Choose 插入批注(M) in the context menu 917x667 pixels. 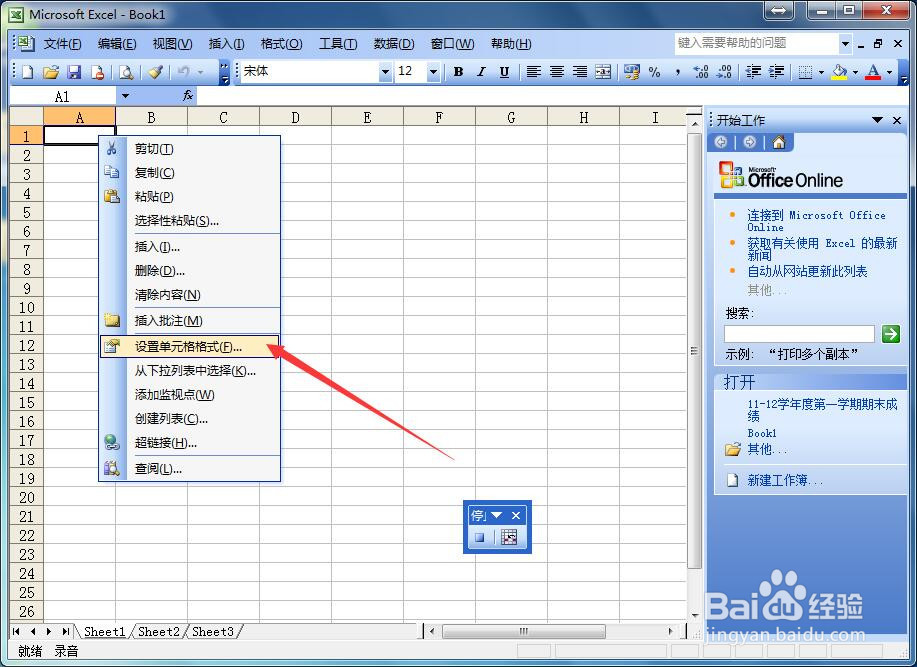point(189,320)
